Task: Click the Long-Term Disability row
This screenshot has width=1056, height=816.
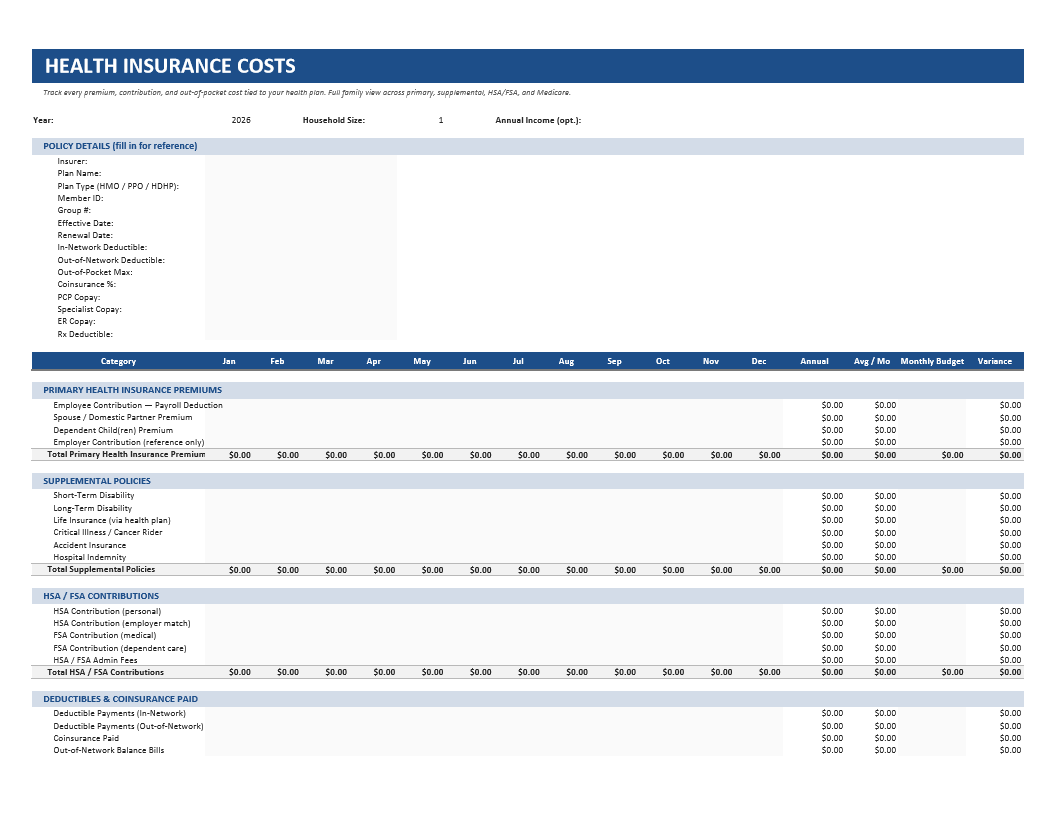Action: (x=527, y=508)
